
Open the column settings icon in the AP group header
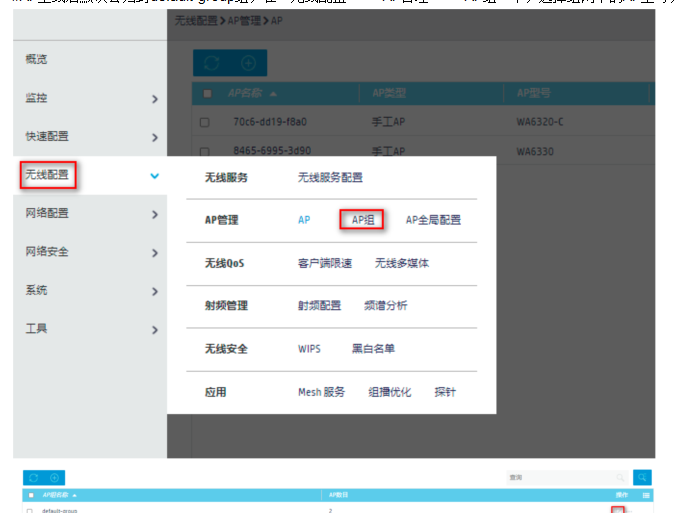click(x=646, y=495)
